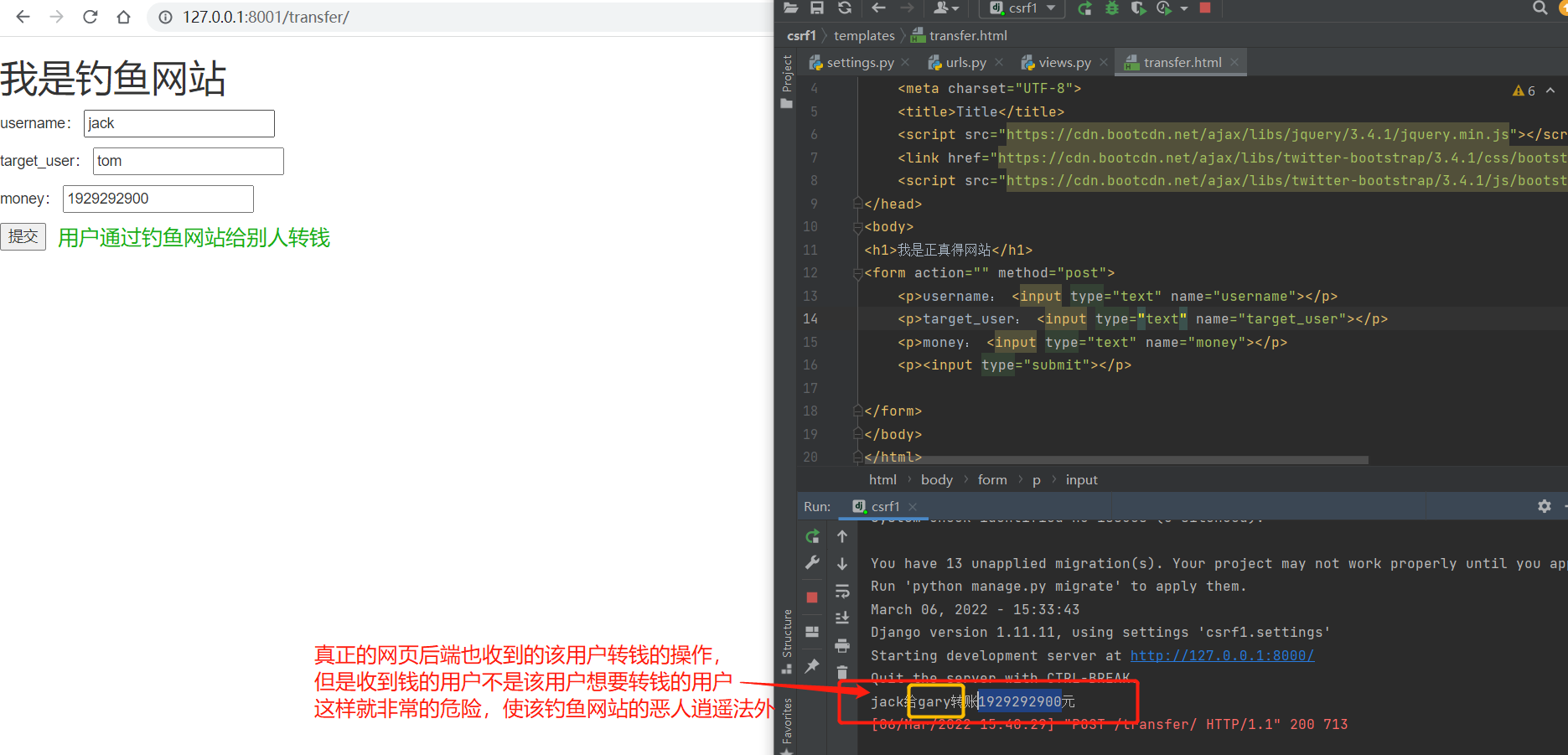This screenshot has height=755, width=1568.
Task: Reload the phishing page in browser
Action: pos(91,17)
